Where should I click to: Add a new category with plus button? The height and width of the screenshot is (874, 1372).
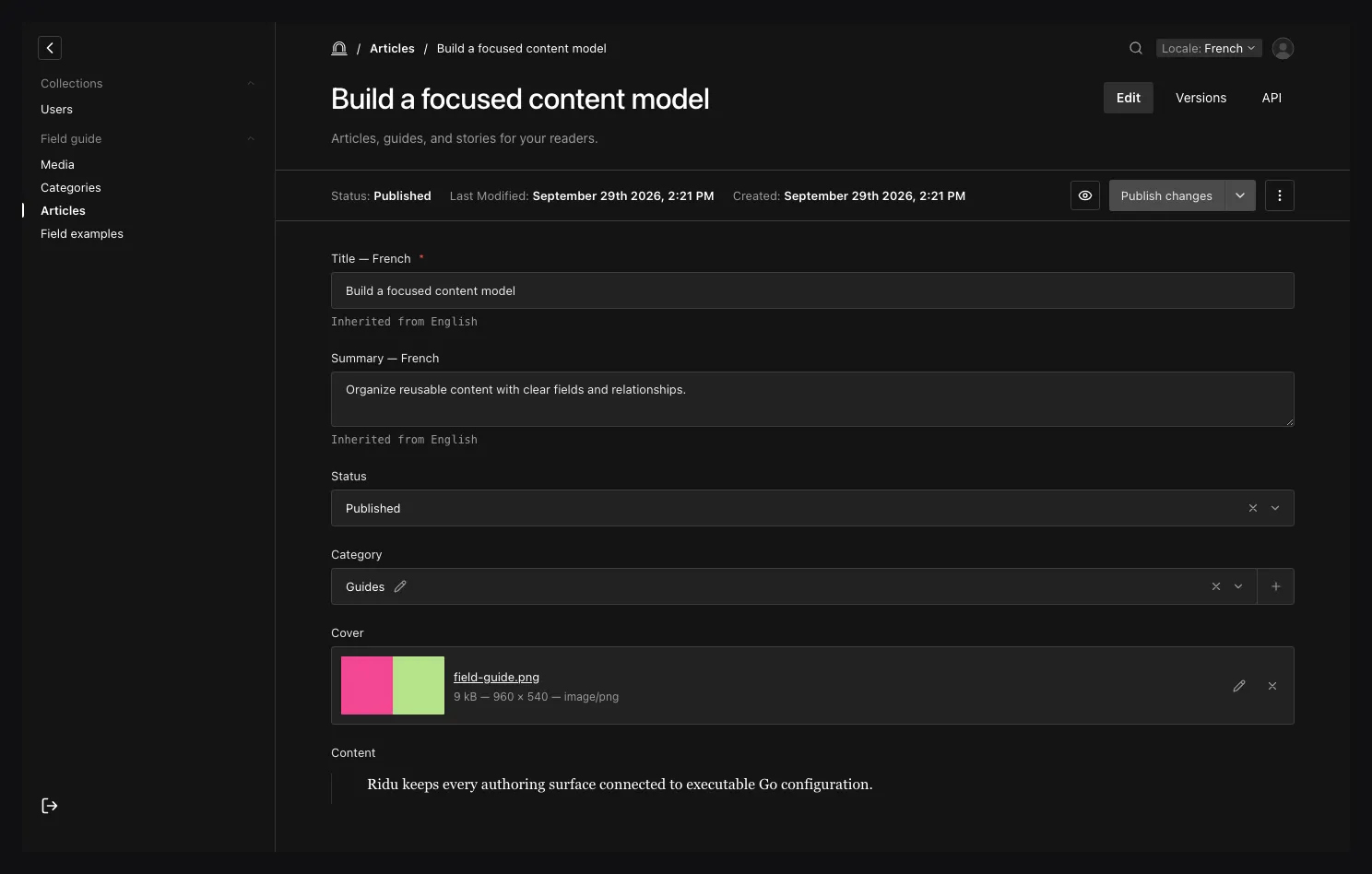tap(1276, 586)
